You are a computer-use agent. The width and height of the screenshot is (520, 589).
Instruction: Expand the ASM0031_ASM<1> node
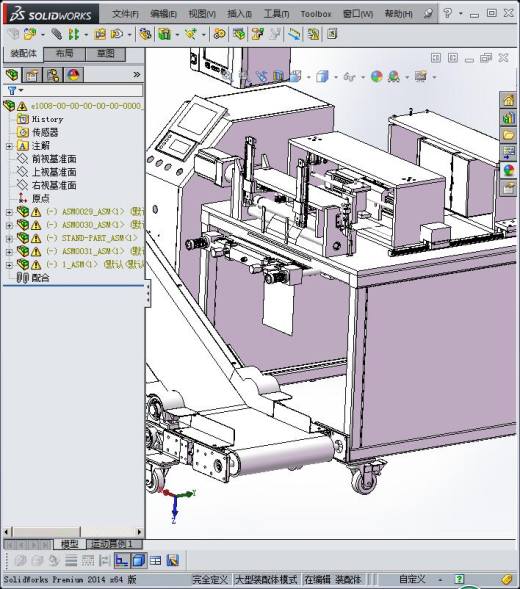click(x=9, y=252)
